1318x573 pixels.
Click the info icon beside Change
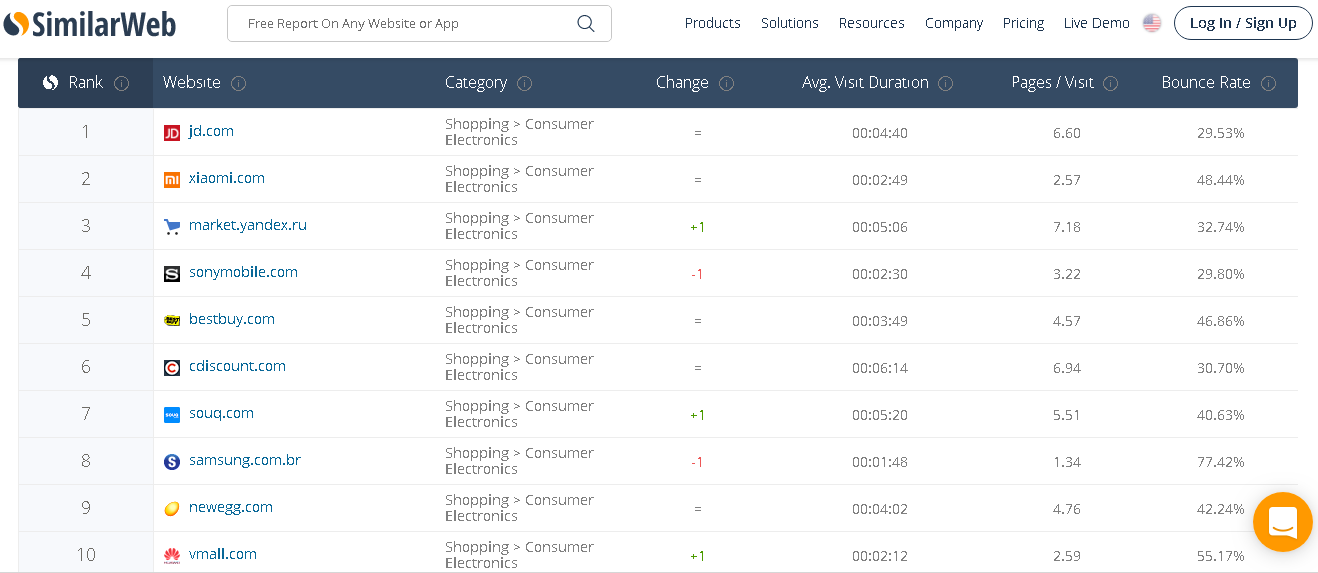pyautogui.click(x=726, y=84)
